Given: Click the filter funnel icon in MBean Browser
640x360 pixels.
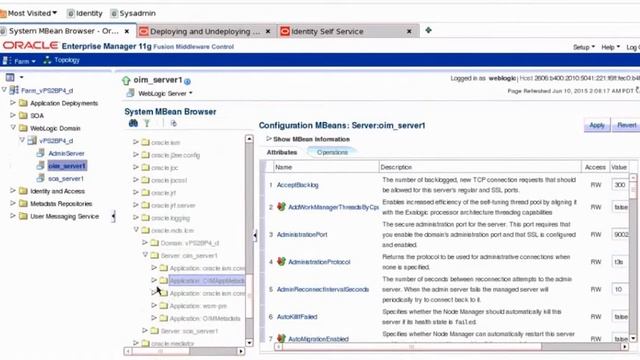Looking at the screenshot, I should click(x=147, y=123).
